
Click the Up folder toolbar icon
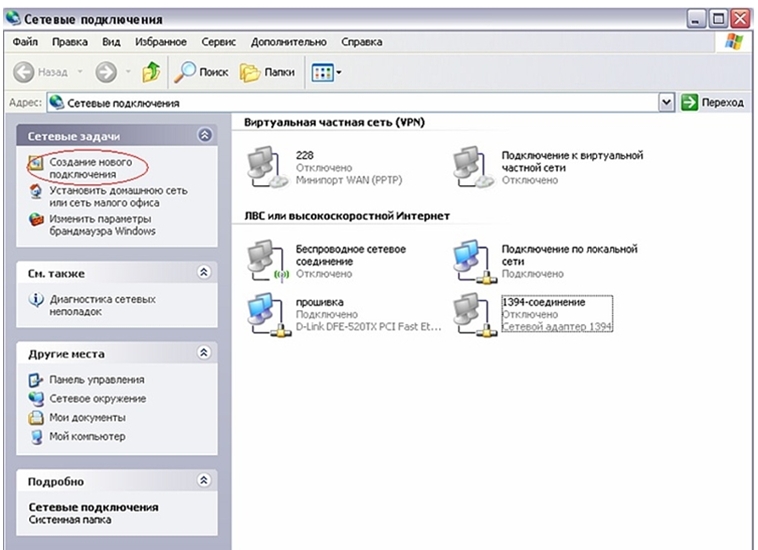pyautogui.click(x=150, y=73)
